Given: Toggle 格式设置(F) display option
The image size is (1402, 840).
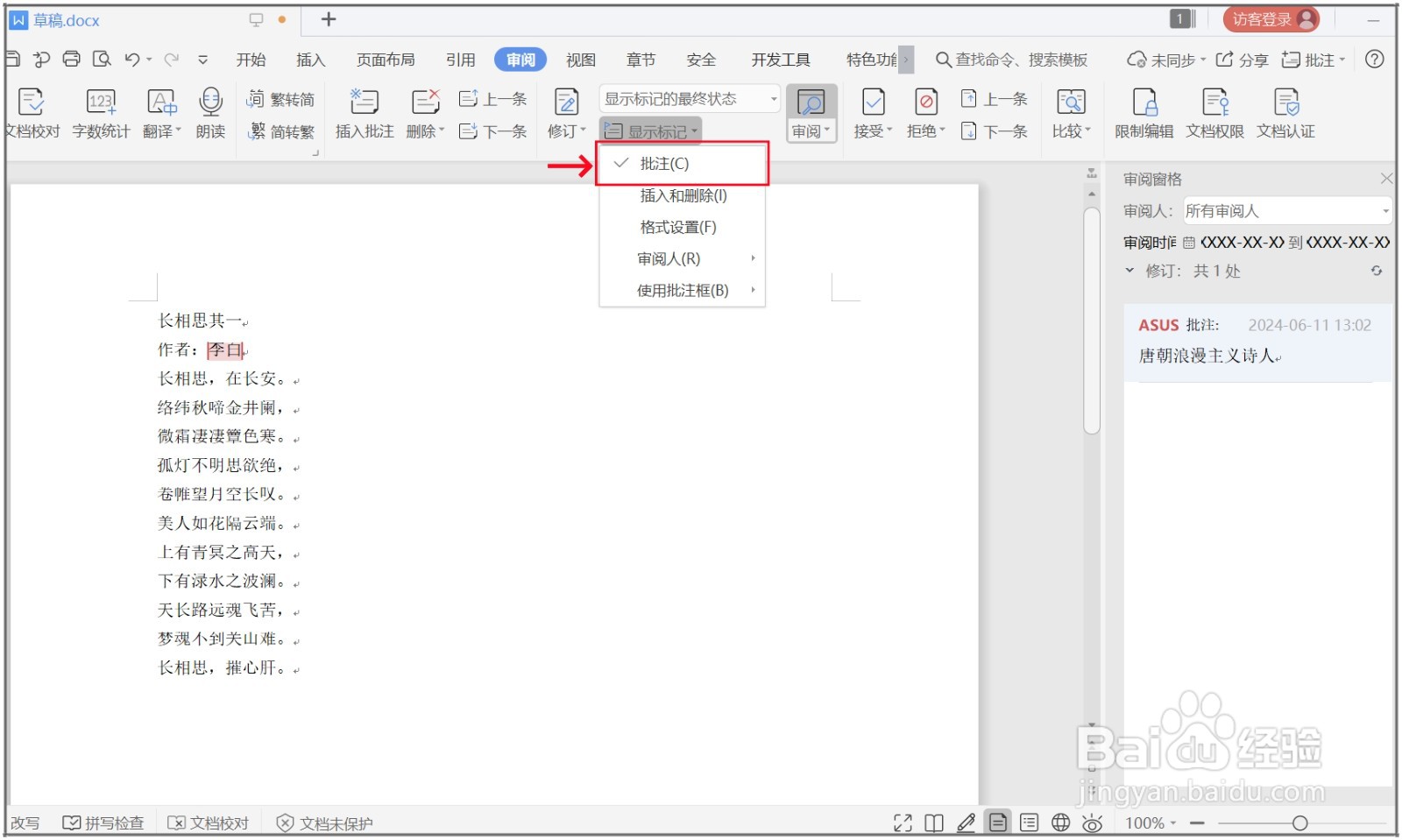Looking at the screenshot, I should pyautogui.click(x=682, y=227).
